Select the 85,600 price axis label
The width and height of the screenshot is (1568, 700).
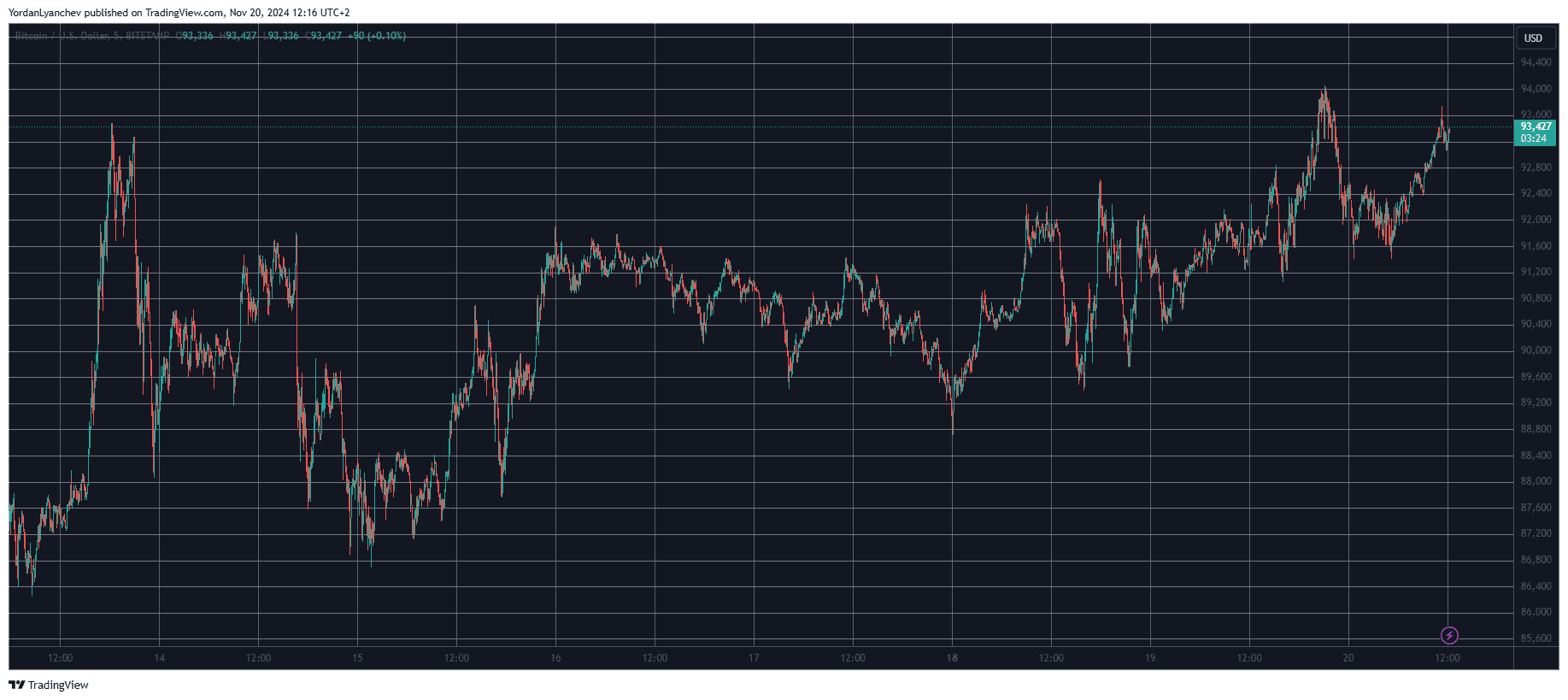point(1536,638)
